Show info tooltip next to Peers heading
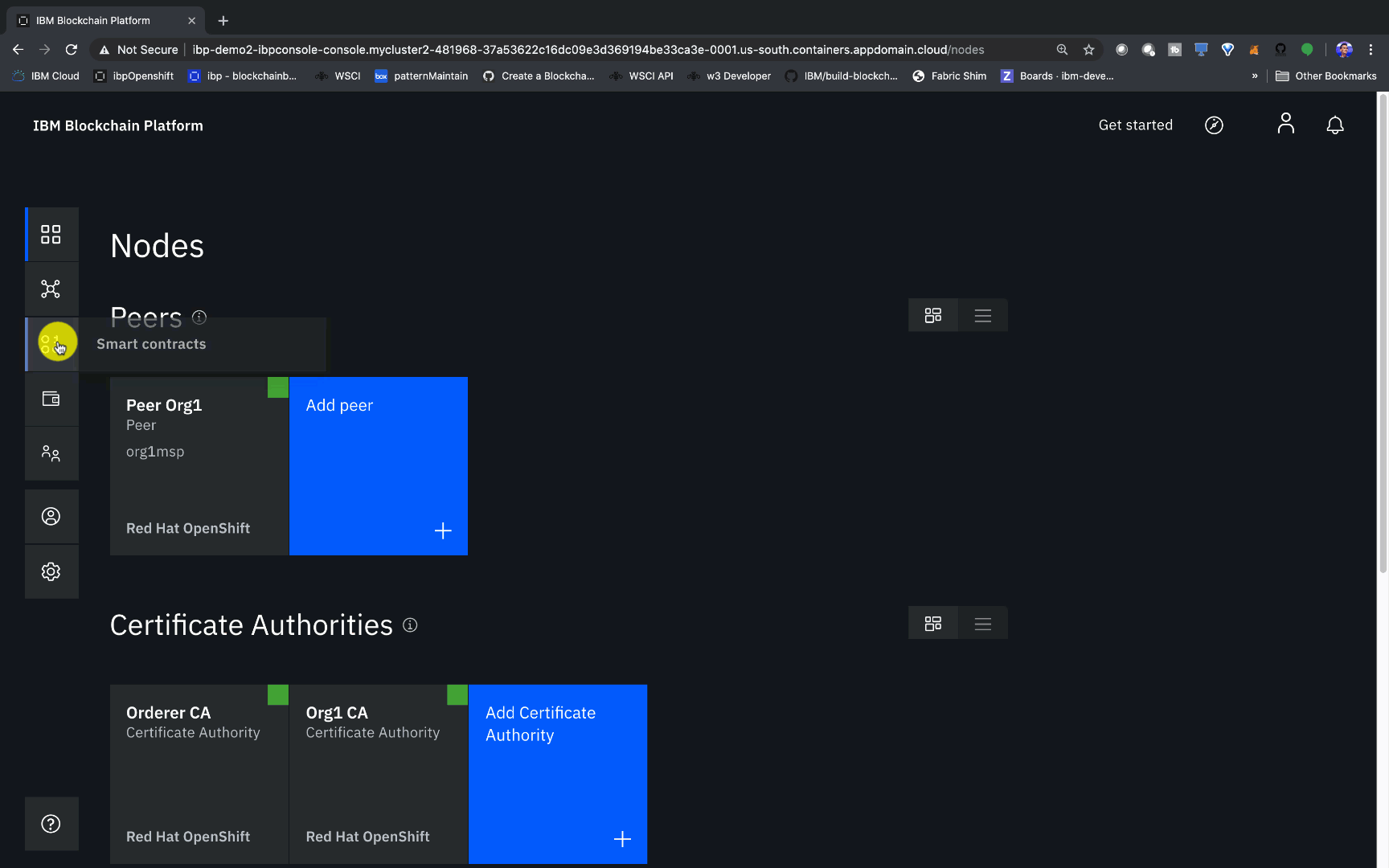The height and width of the screenshot is (868, 1389). coord(199,317)
